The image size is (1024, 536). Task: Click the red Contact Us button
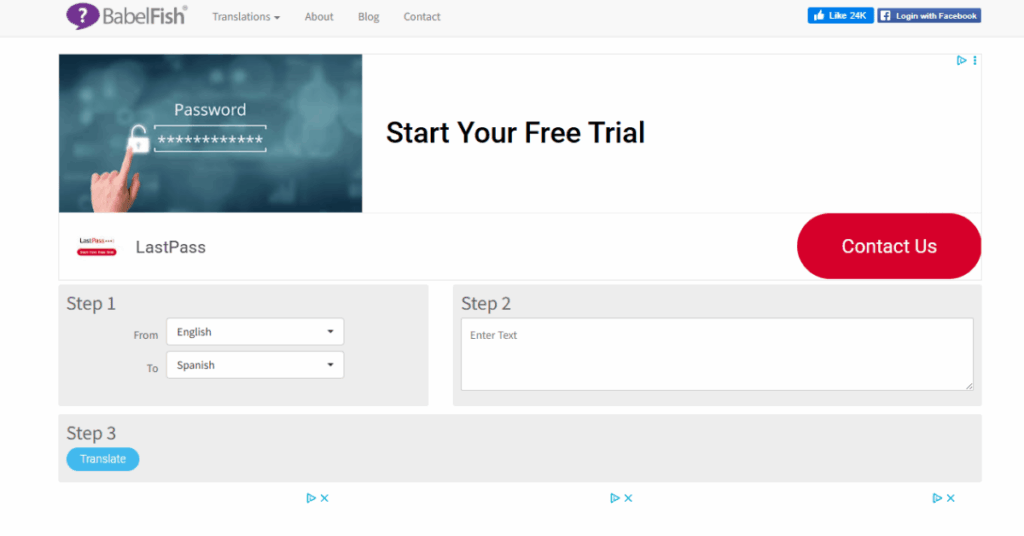[x=888, y=246]
